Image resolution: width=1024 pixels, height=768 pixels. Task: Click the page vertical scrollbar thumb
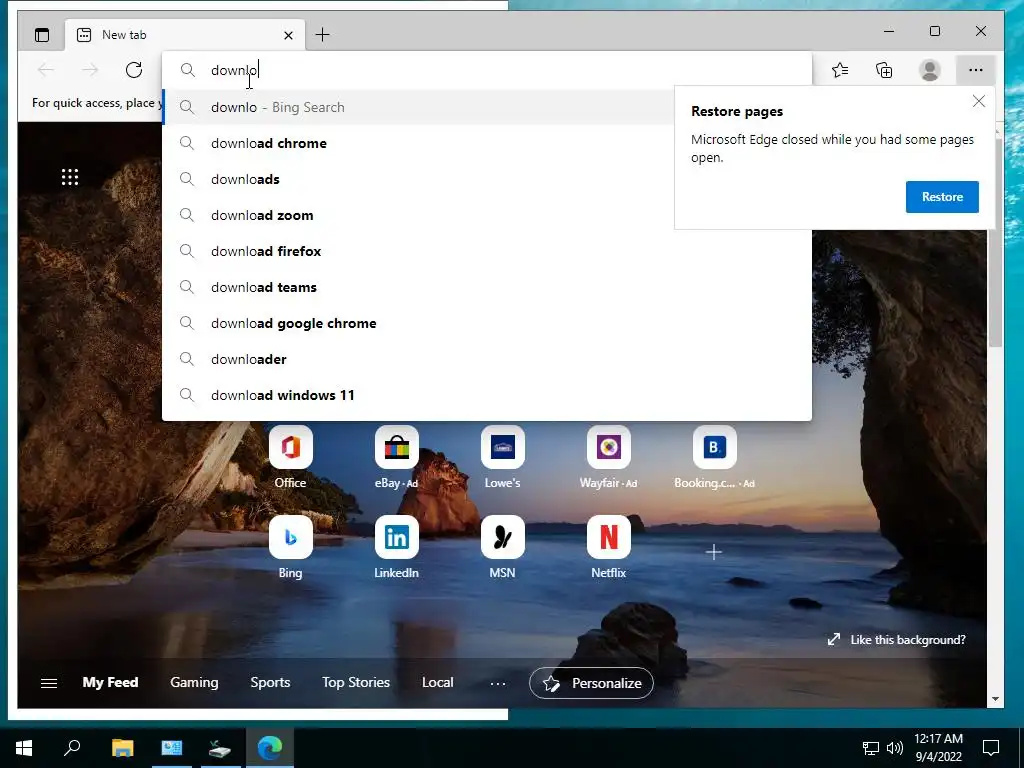[995, 242]
